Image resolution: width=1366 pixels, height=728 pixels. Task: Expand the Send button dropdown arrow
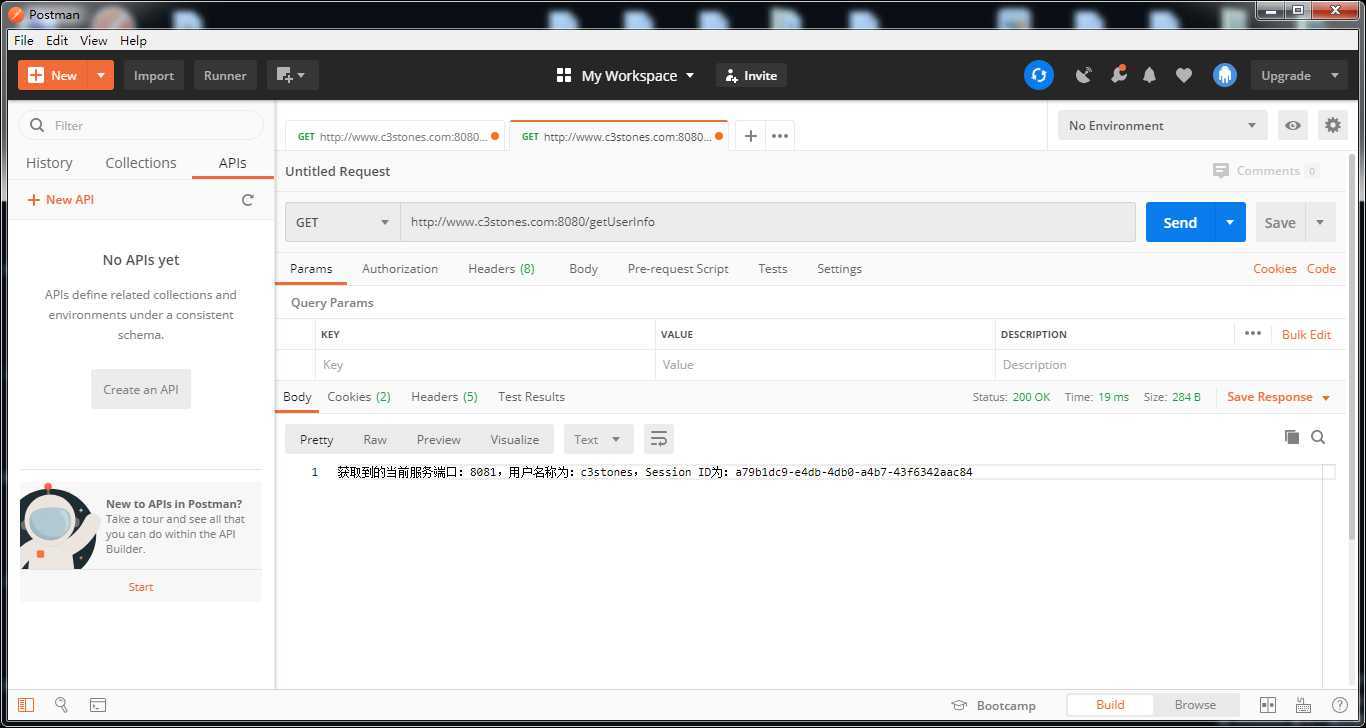(x=1230, y=222)
